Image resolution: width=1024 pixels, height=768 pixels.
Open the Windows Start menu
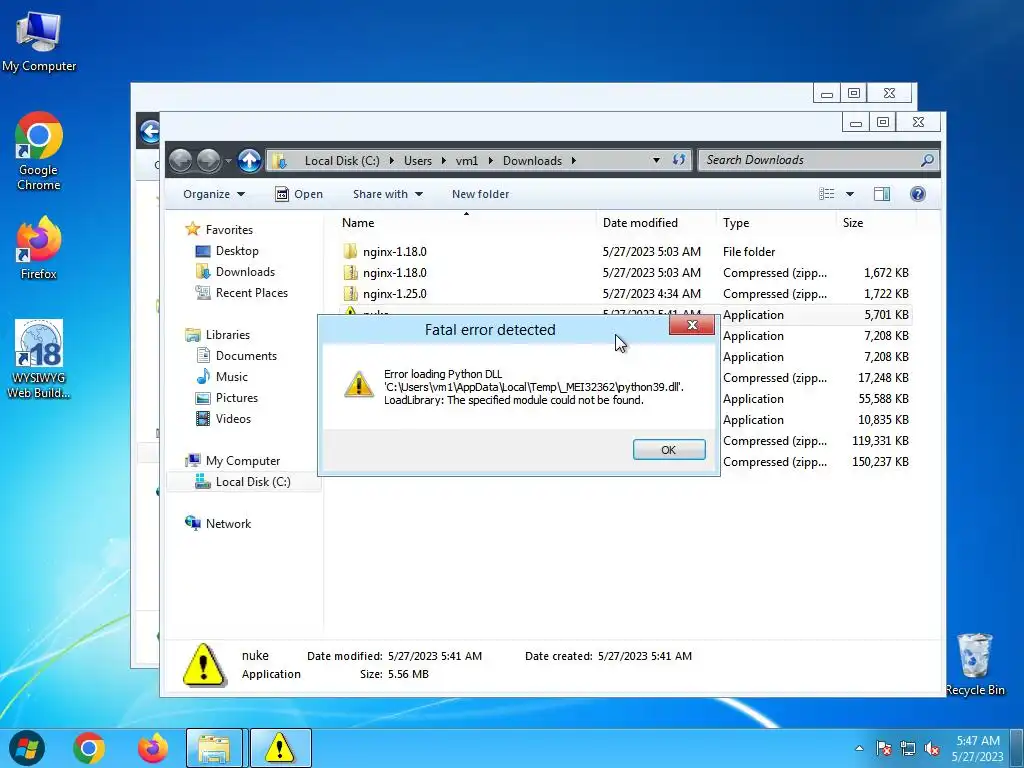tap(27, 748)
